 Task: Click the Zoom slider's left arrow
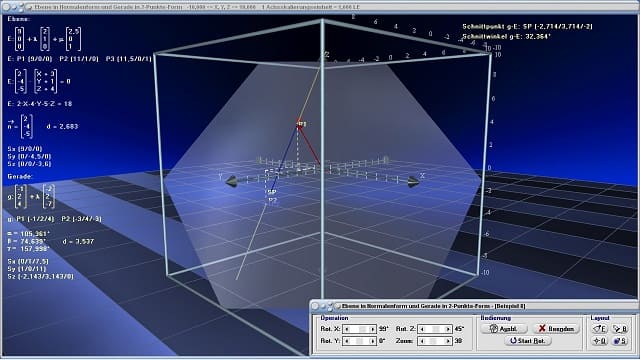coord(422,341)
